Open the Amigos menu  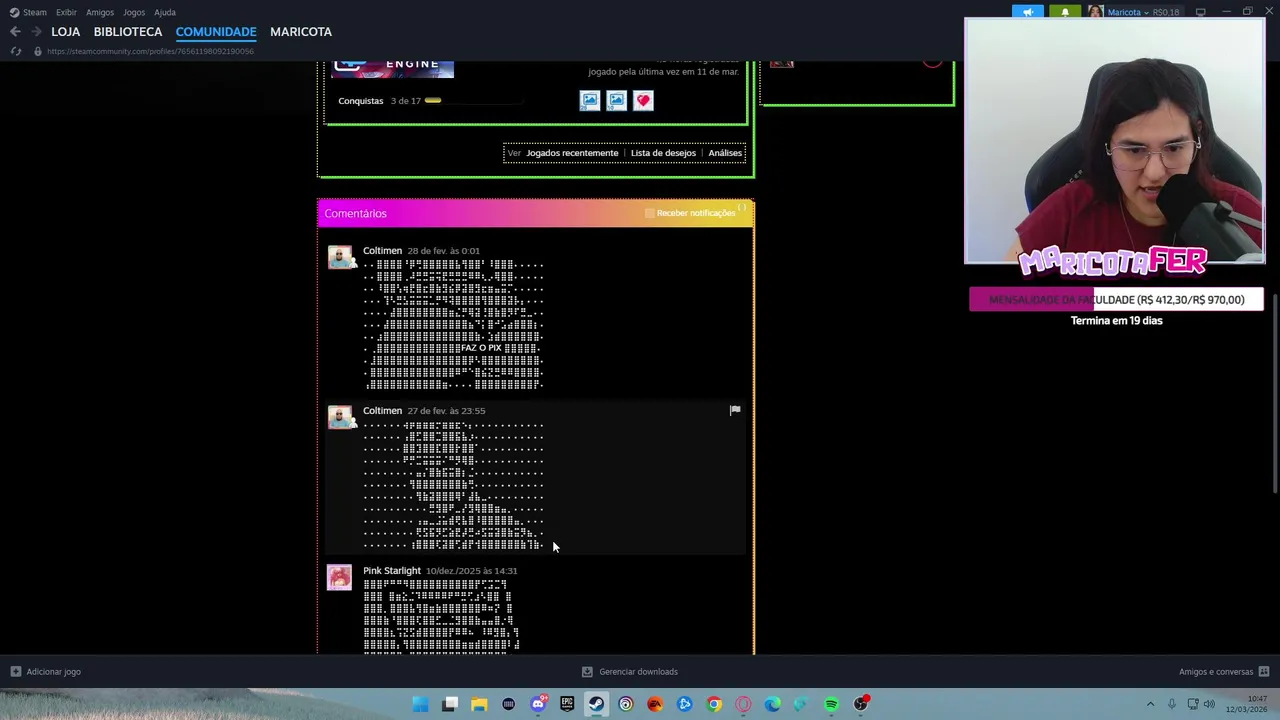tap(100, 12)
